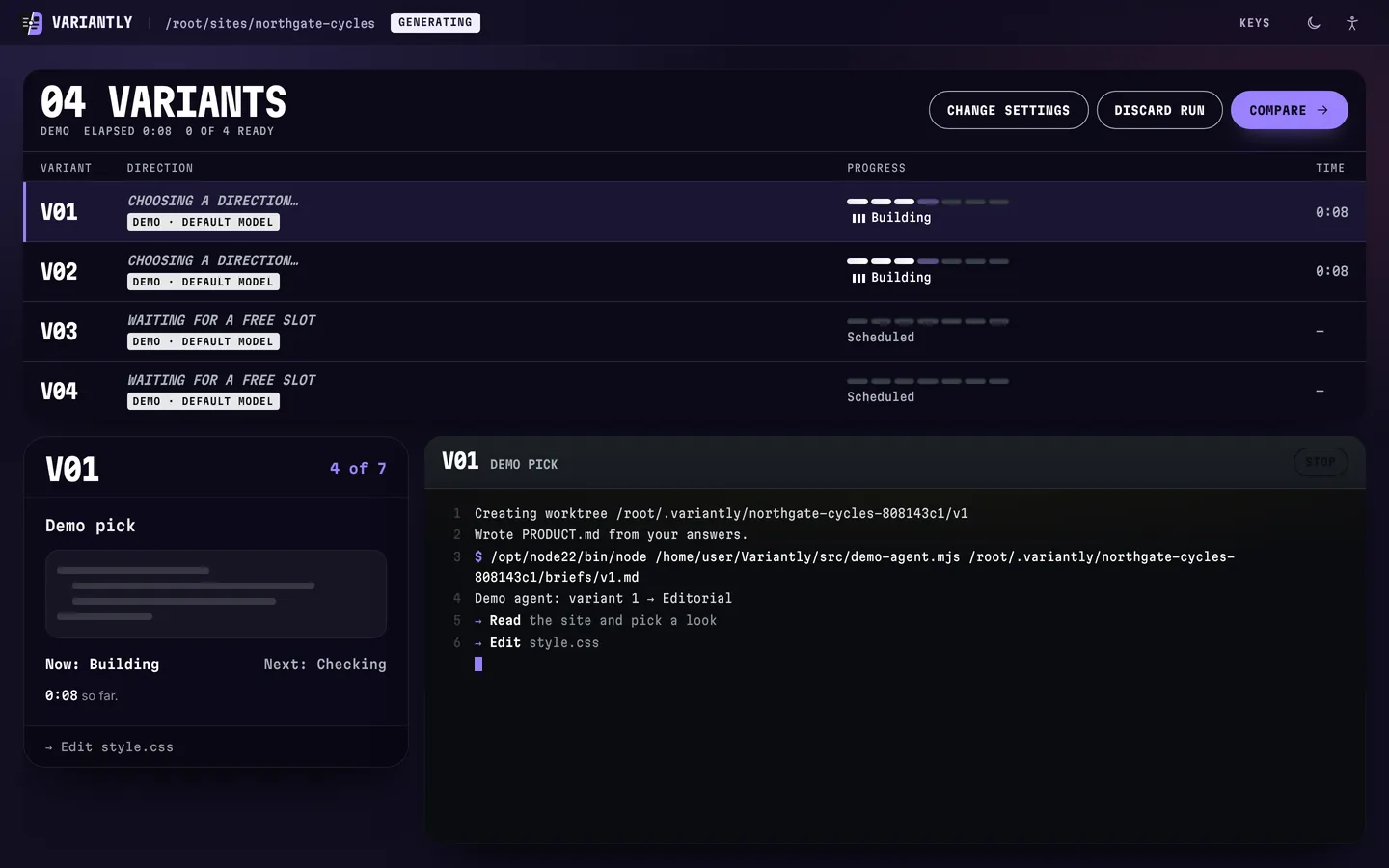Select the V01 variant row
The height and width of the screenshot is (868, 1389).
[x=694, y=211]
